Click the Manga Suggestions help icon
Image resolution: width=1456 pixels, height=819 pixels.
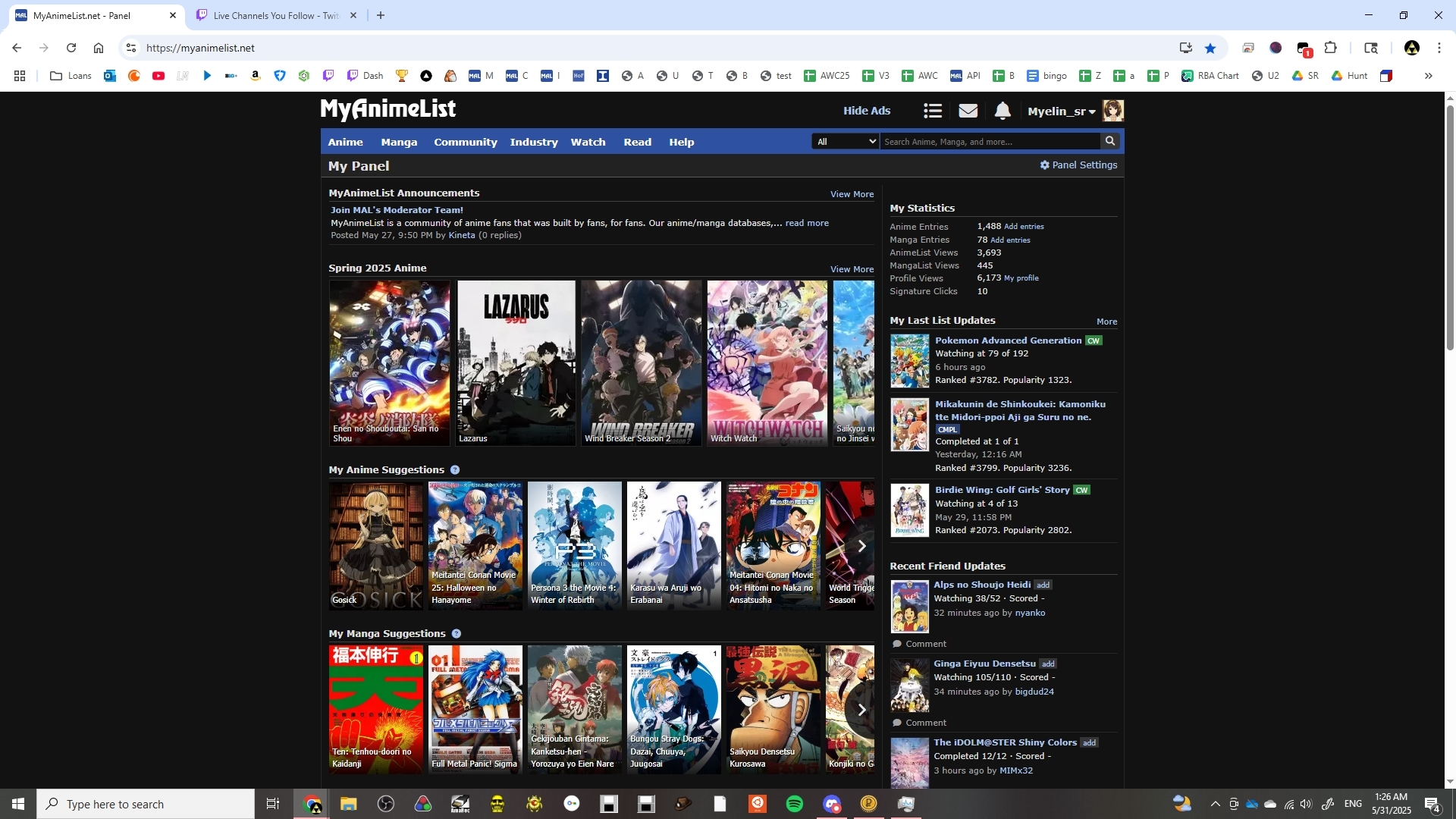tap(457, 634)
